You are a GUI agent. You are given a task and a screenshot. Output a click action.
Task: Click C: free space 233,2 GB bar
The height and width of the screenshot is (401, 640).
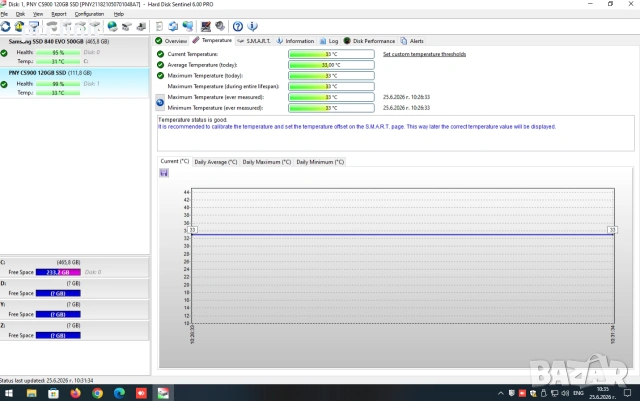click(x=58, y=272)
